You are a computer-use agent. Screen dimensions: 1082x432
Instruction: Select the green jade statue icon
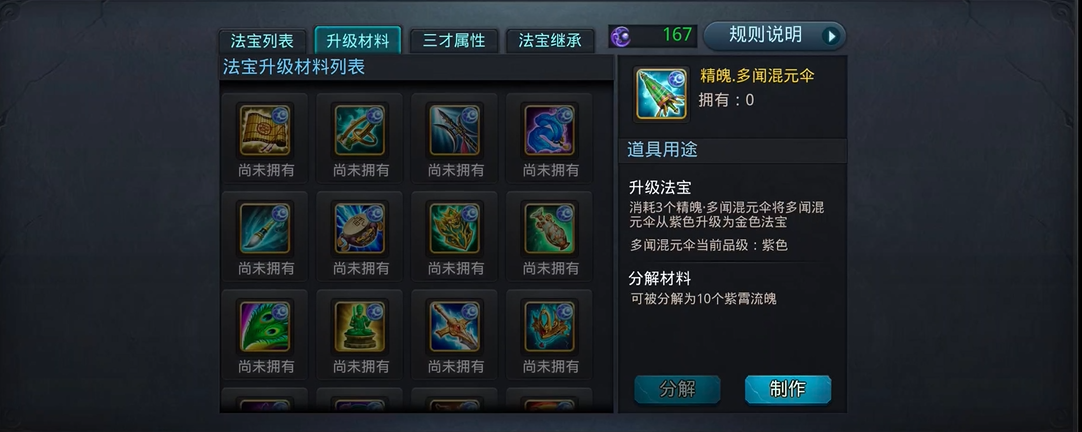coord(360,326)
